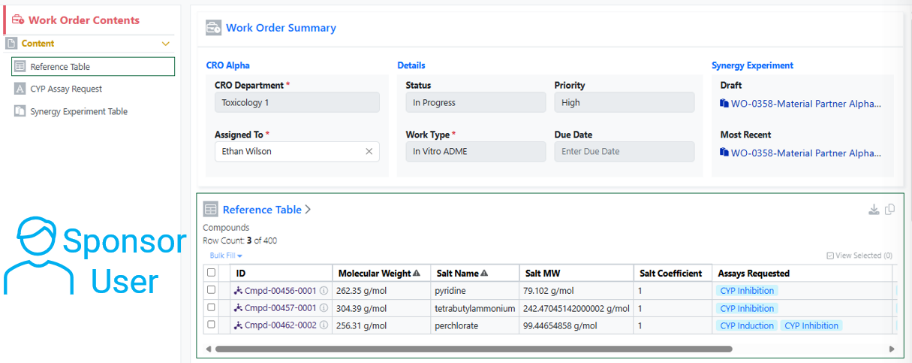This screenshot has width=912, height=363.
Task: Click info icon beside Cmpd-00456-0001
Action: click(324, 291)
